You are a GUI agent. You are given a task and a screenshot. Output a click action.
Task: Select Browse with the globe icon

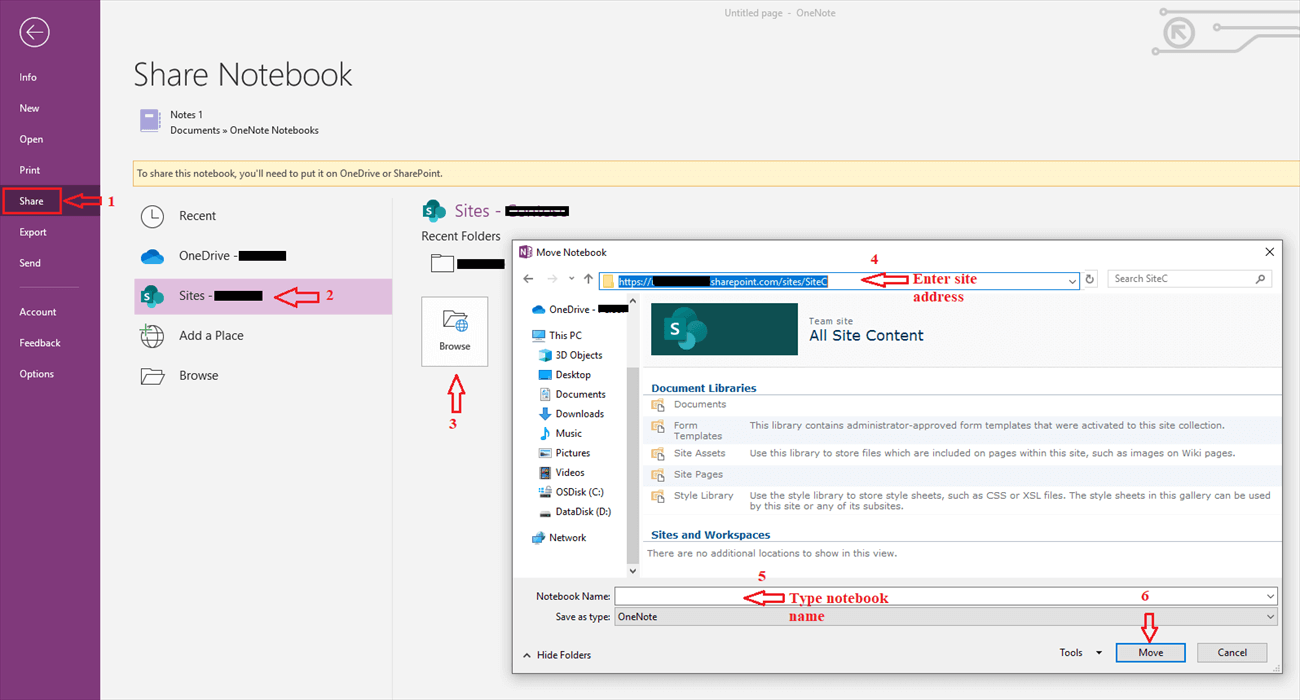(x=455, y=331)
